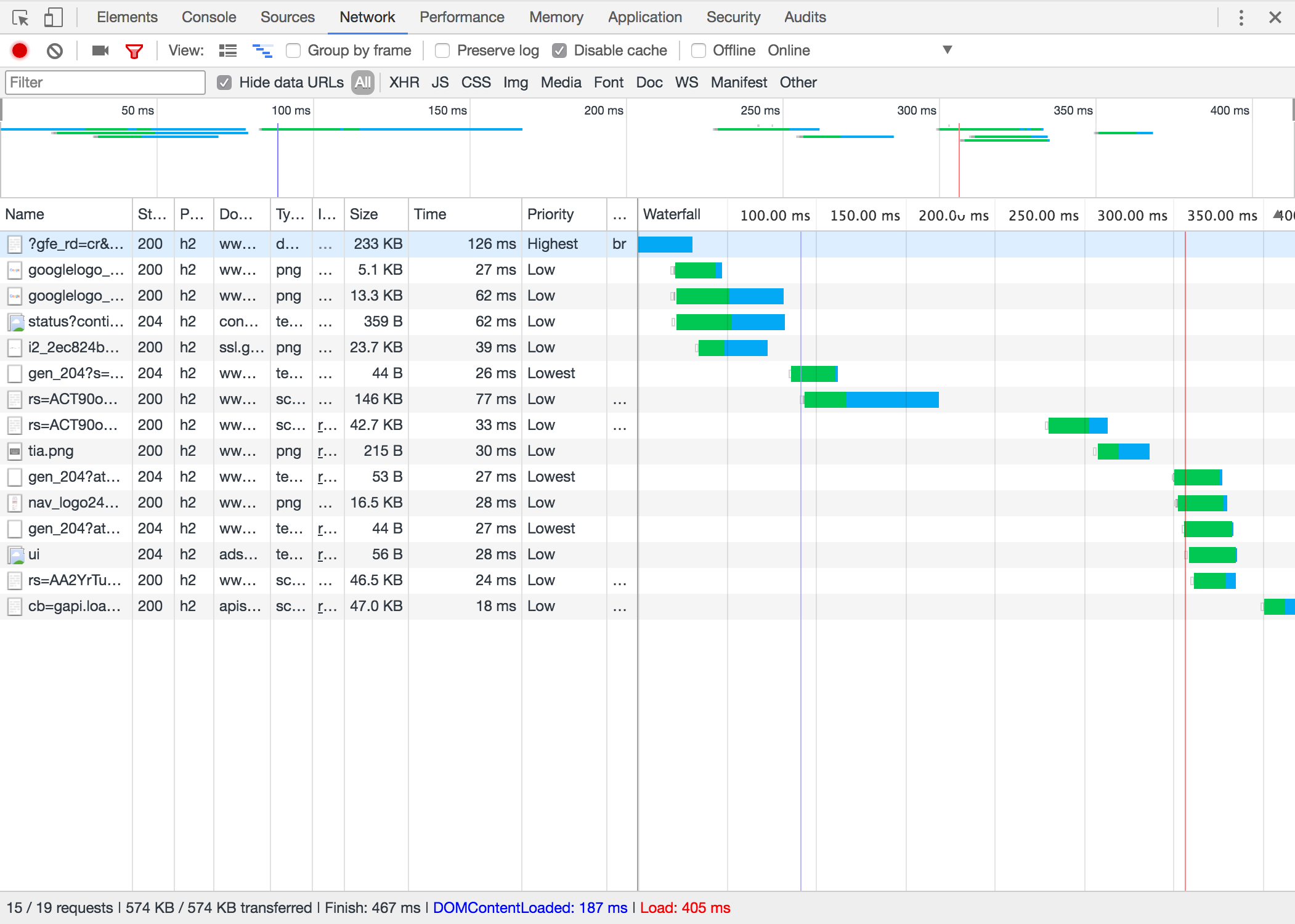This screenshot has height=924, width=1295.
Task: Click the blue DOMContentLoaded marker in overview
Action: click(x=278, y=160)
